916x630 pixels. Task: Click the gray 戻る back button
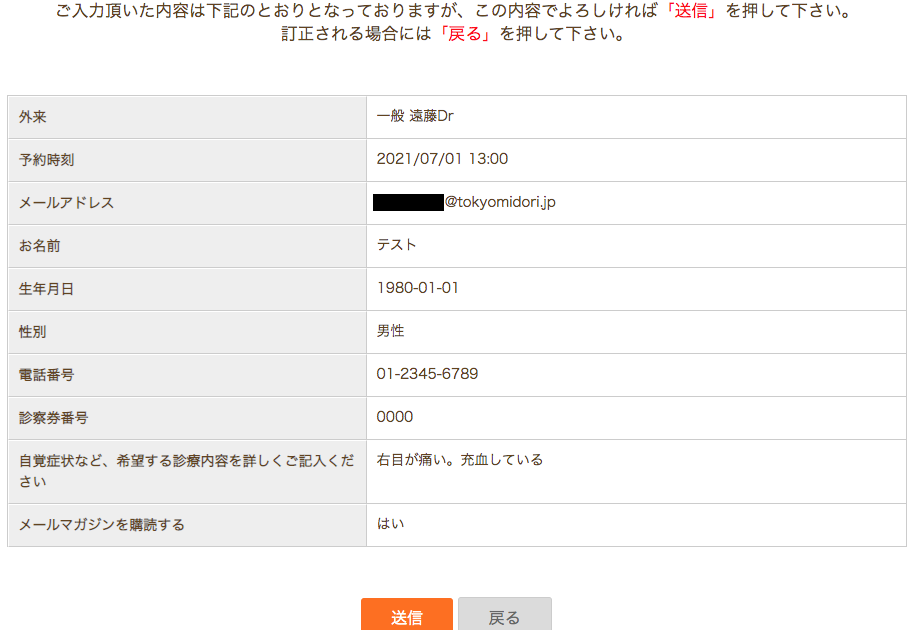click(x=505, y=614)
